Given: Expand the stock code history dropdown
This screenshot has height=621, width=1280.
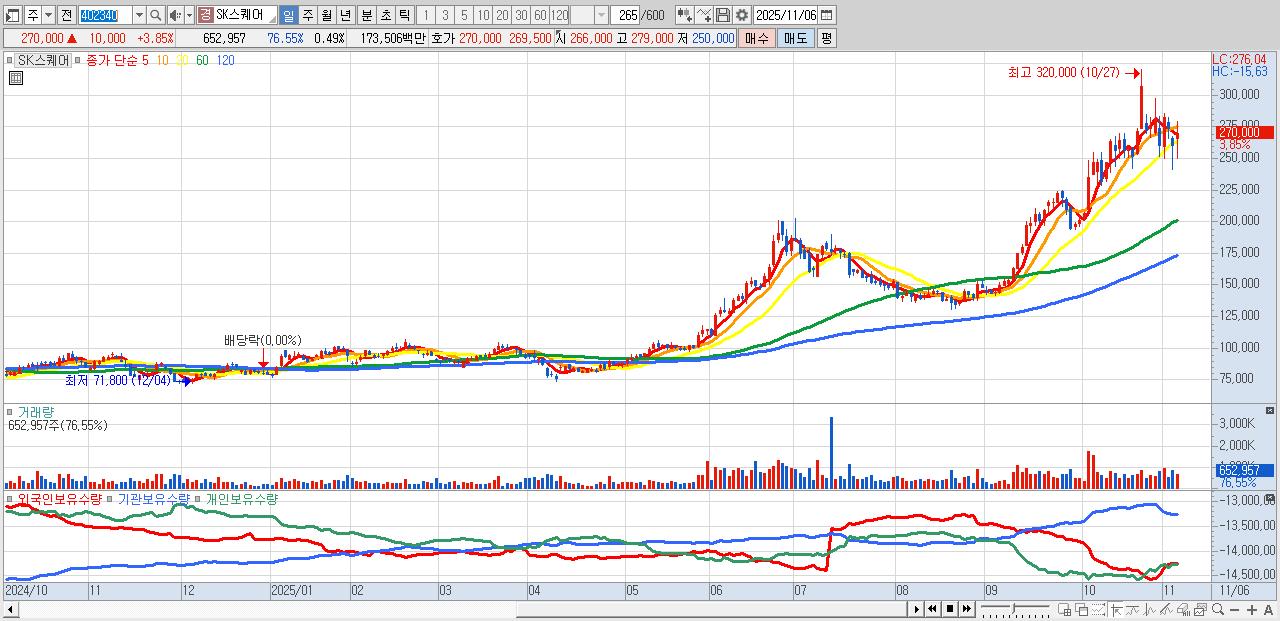Looking at the screenshot, I should (x=139, y=15).
